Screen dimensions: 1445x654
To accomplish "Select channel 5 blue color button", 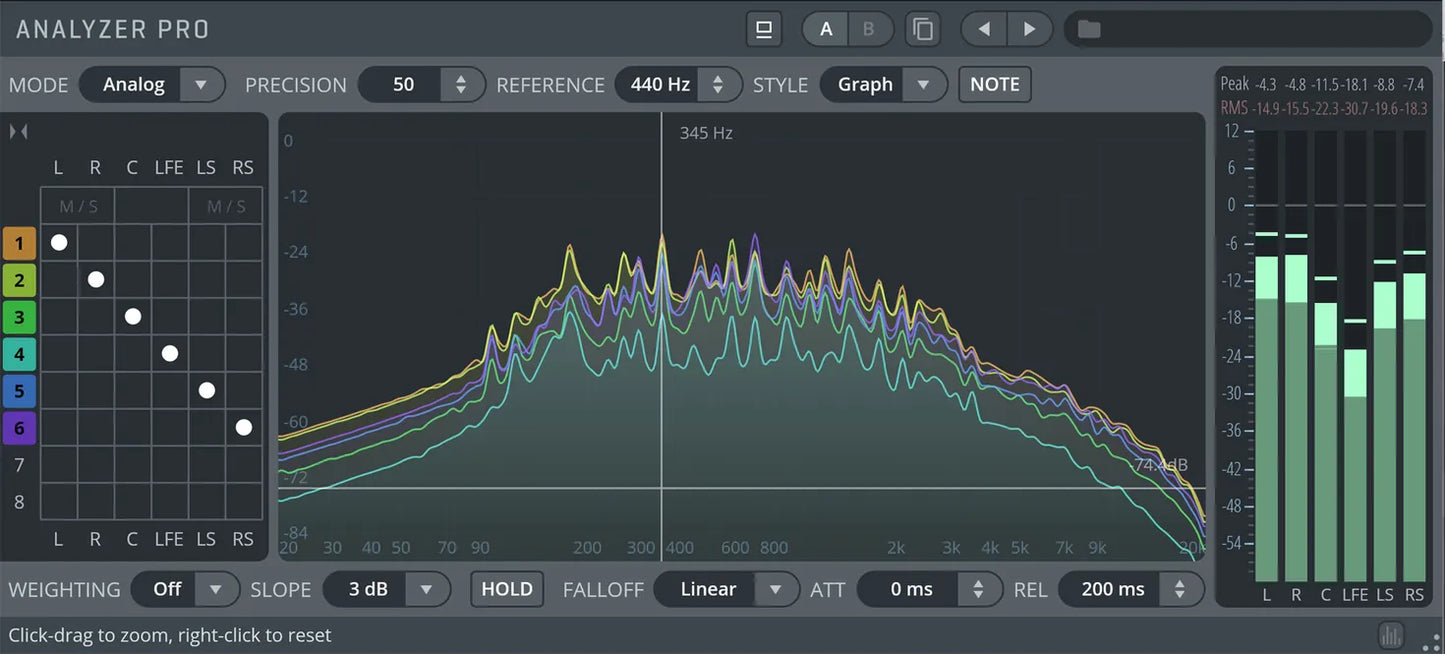I will pyautogui.click(x=19, y=391).
